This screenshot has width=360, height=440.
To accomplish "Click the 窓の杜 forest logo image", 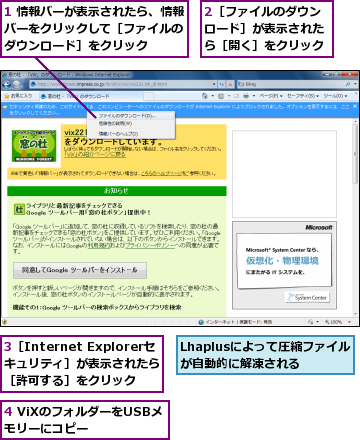I will click(34, 146).
